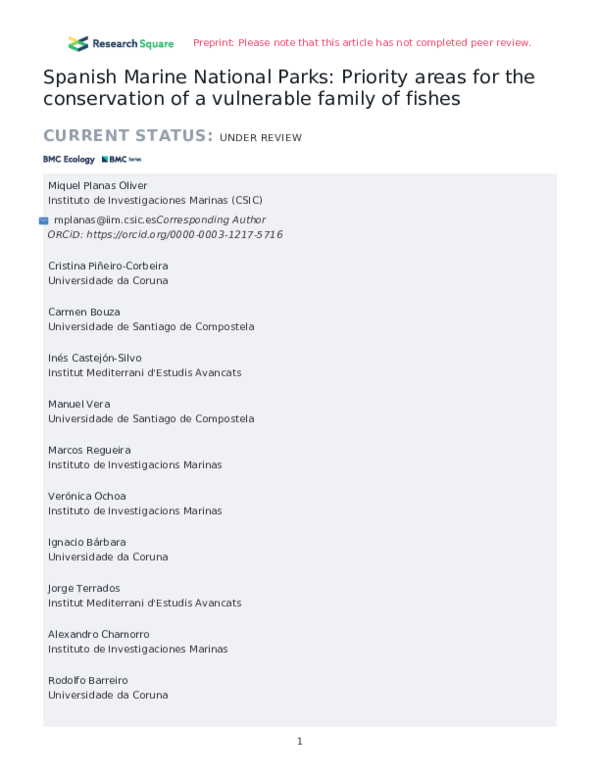Select author name Cristina Piñeiro-Corbeira
600x776 pixels.
[108, 266]
